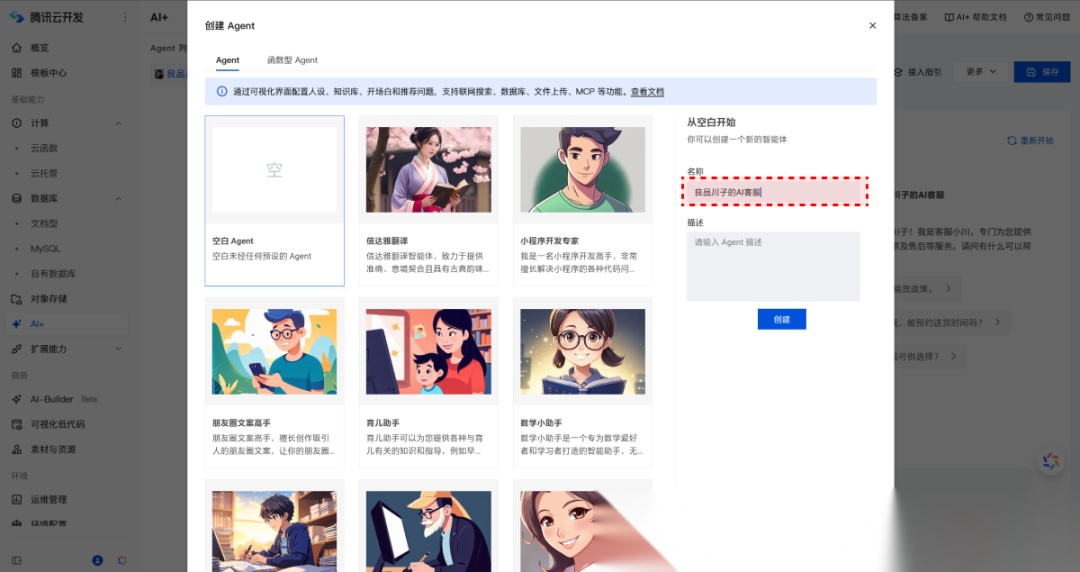Click the 对象存储 folder icon
The image size is (1080, 572).
(17, 299)
